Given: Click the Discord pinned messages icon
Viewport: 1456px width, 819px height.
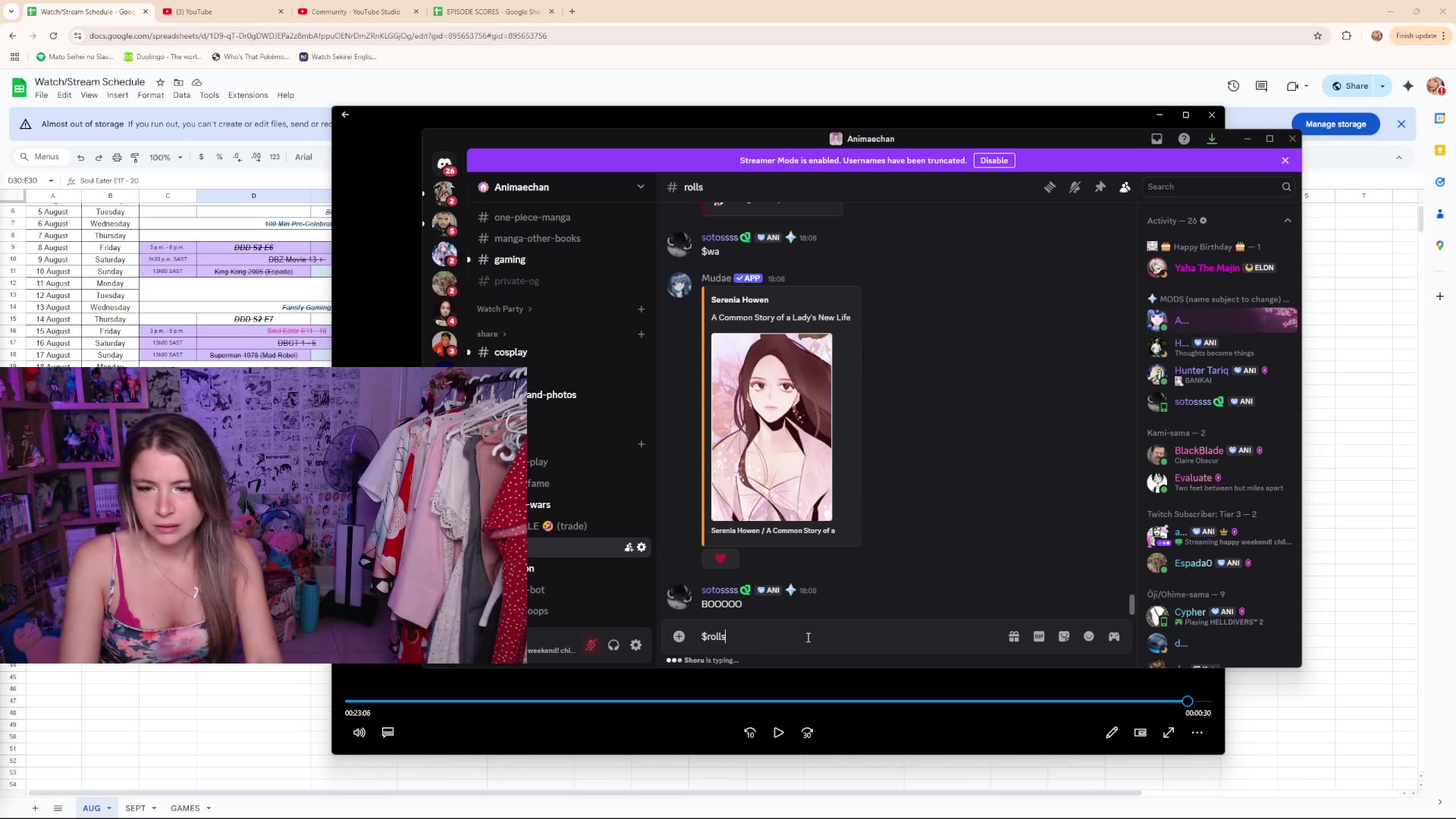Looking at the screenshot, I should point(1100,187).
